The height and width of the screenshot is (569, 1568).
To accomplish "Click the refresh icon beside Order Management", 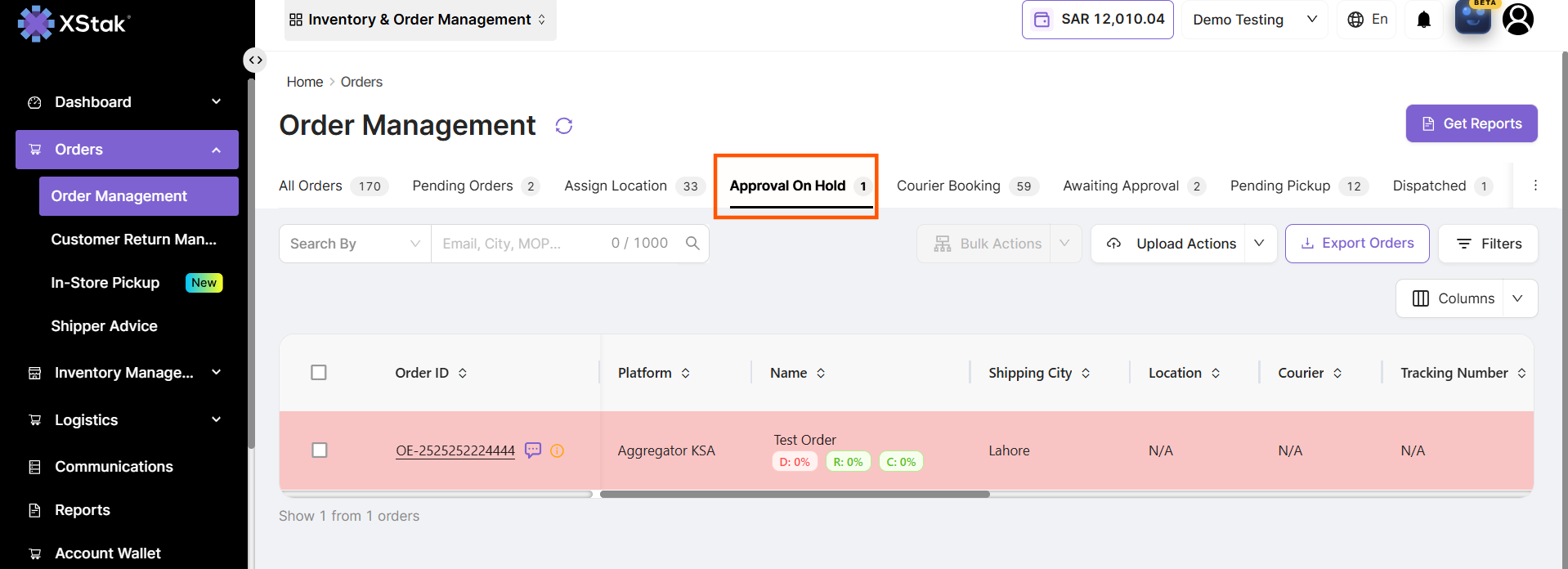I will click(x=564, y=126).
